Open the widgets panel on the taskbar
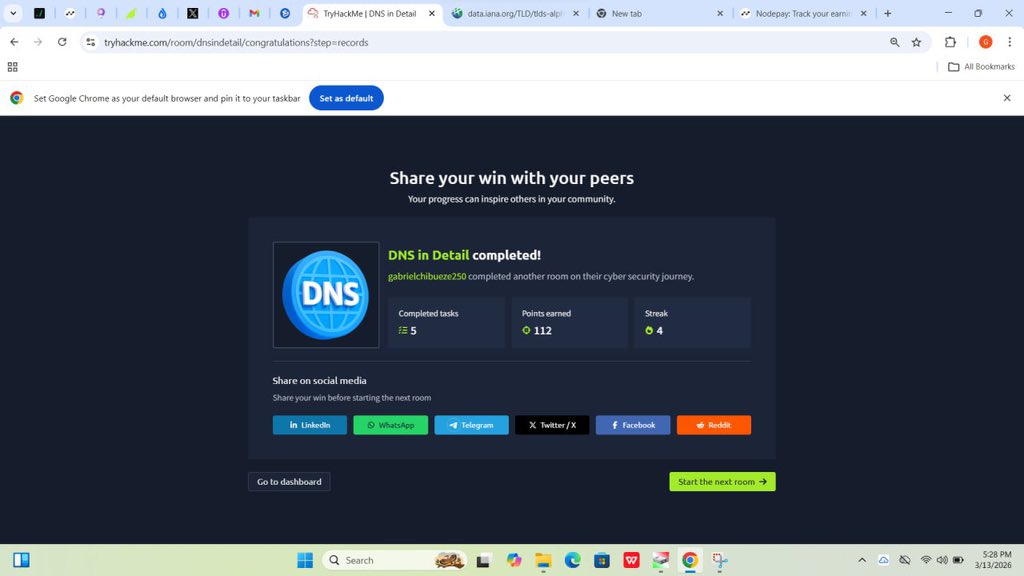Viewport: 1024px width, 576px height. coord(21,560)
